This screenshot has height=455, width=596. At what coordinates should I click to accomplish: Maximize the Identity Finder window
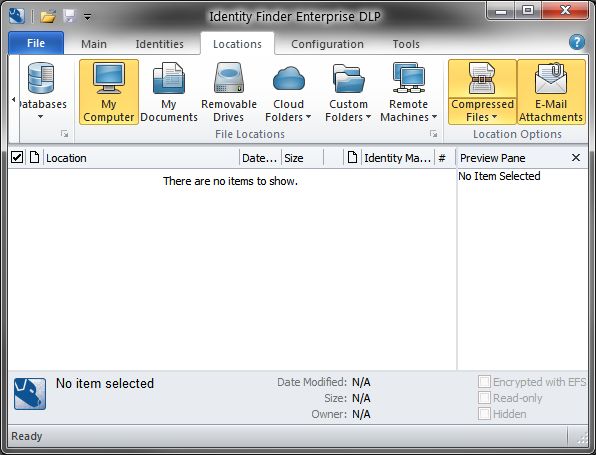click(528, 11)
